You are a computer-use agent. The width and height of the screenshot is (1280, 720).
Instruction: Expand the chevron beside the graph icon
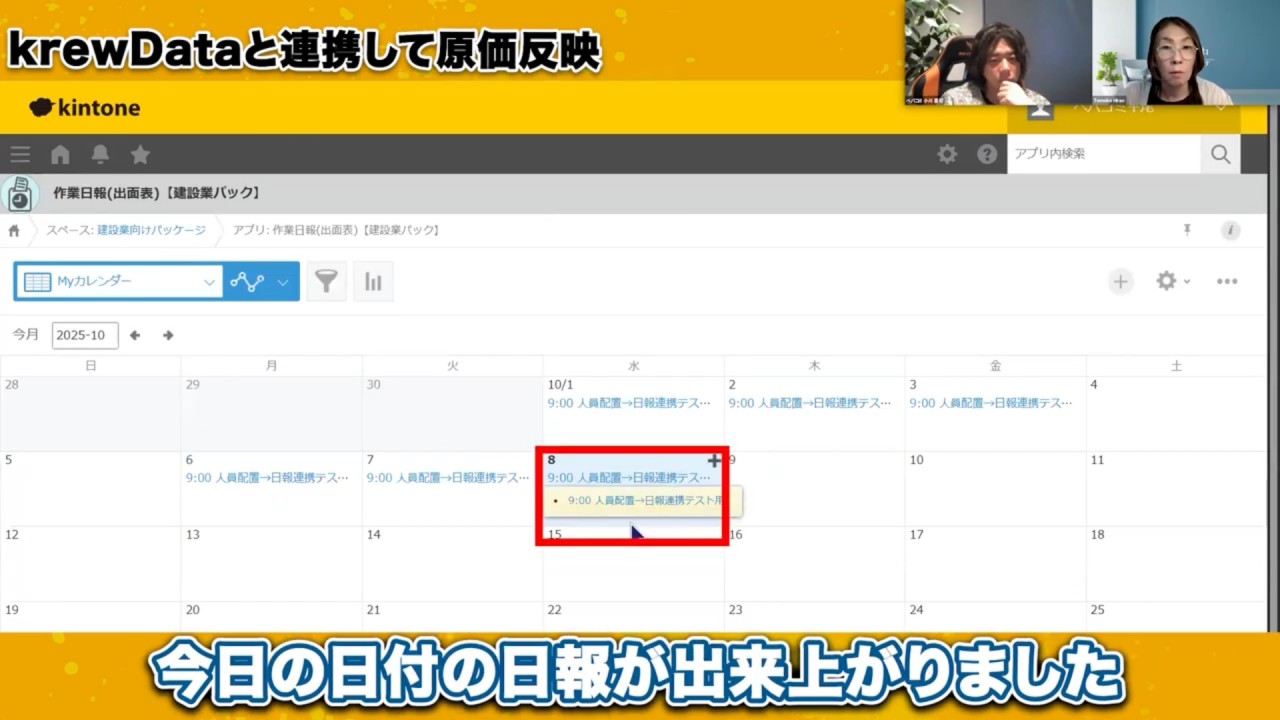[x=281, y=281]
